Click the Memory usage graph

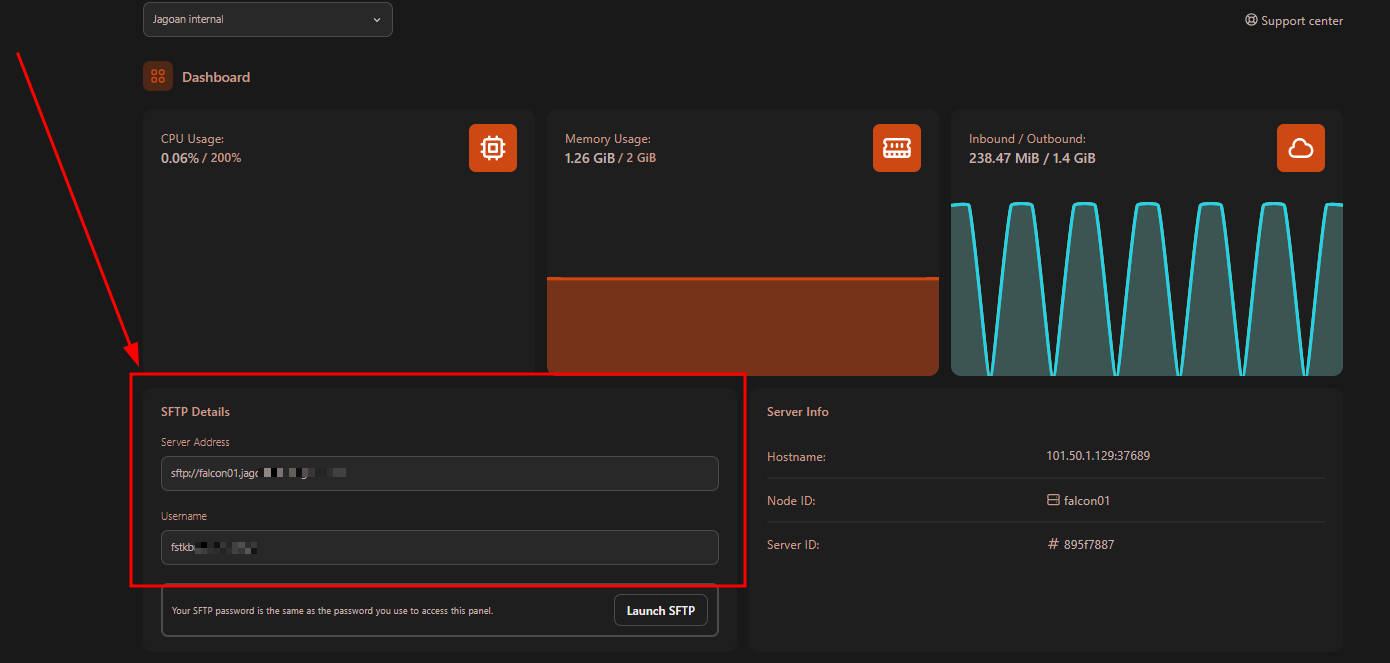point(743,326)
